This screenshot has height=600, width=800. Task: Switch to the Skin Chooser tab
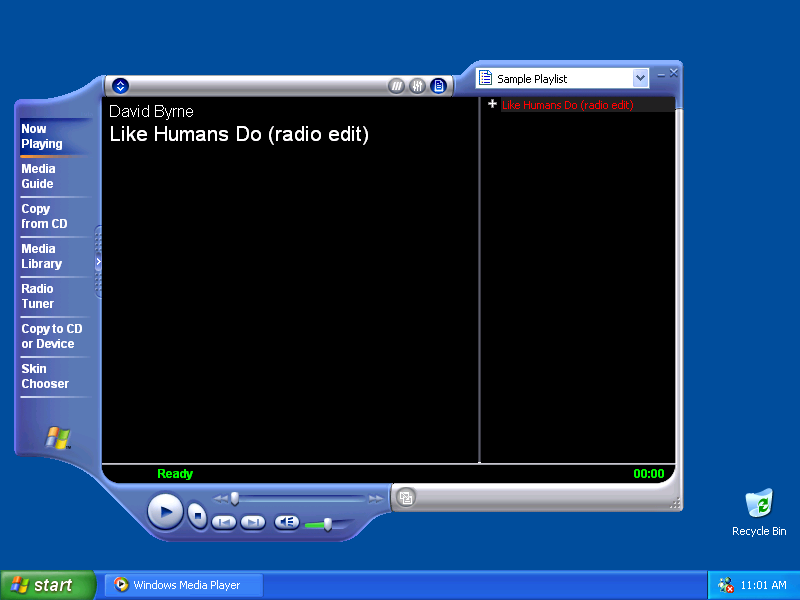pyautogui.click(x=45, y=376)
